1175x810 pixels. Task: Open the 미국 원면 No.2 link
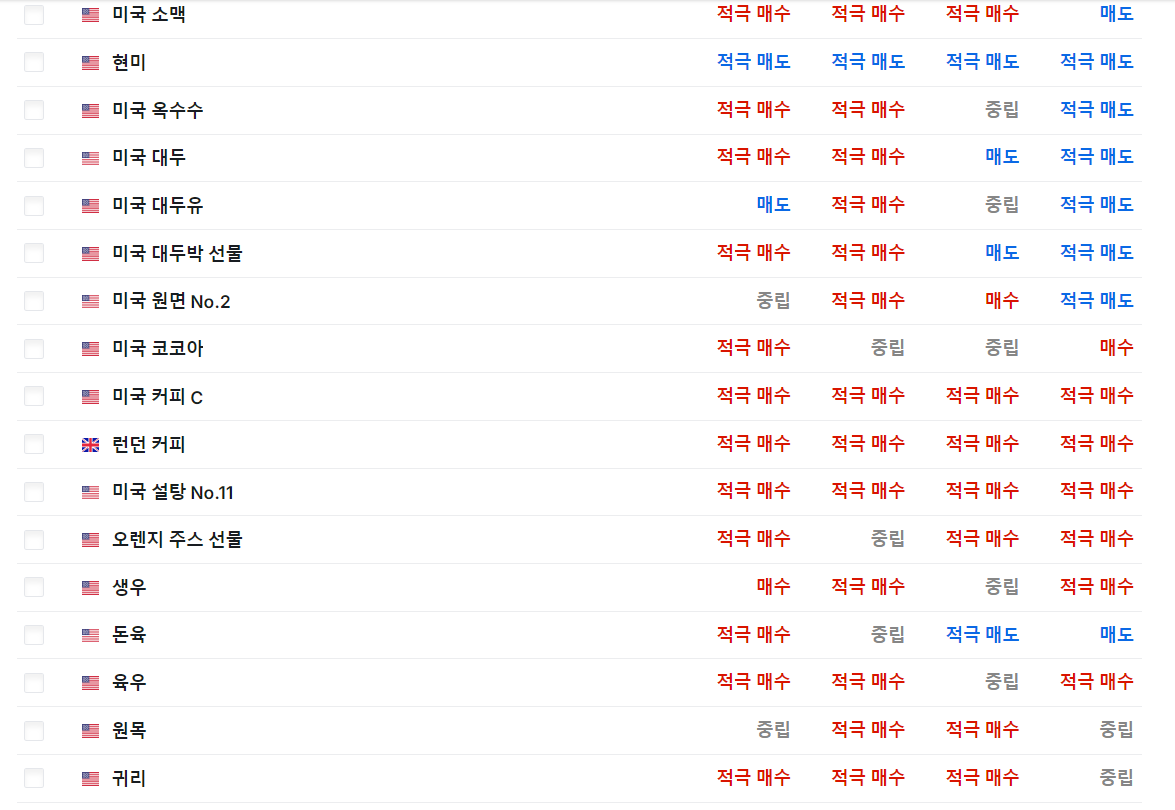(171, 301)
